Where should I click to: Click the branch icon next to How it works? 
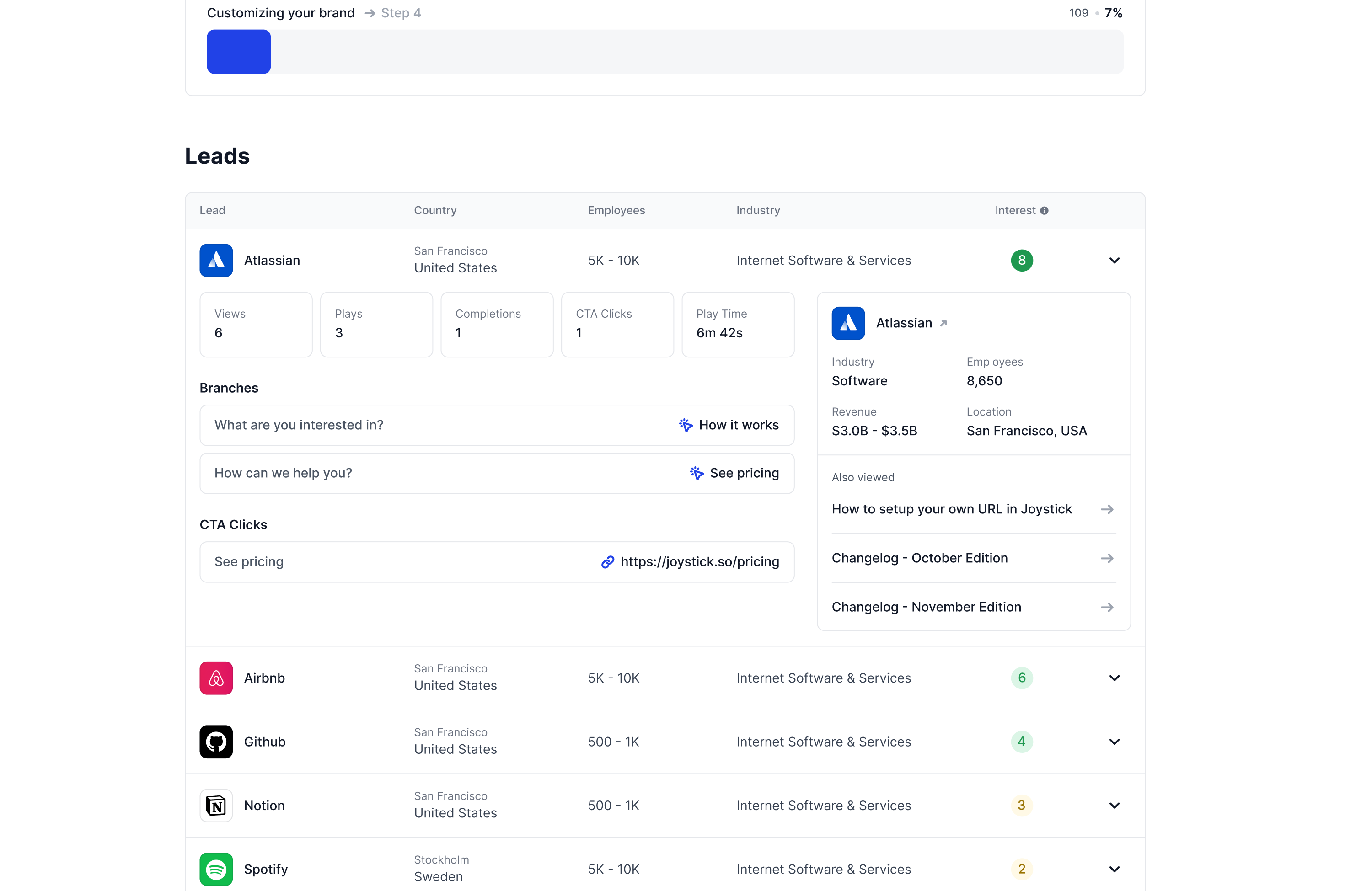point(685,425)
